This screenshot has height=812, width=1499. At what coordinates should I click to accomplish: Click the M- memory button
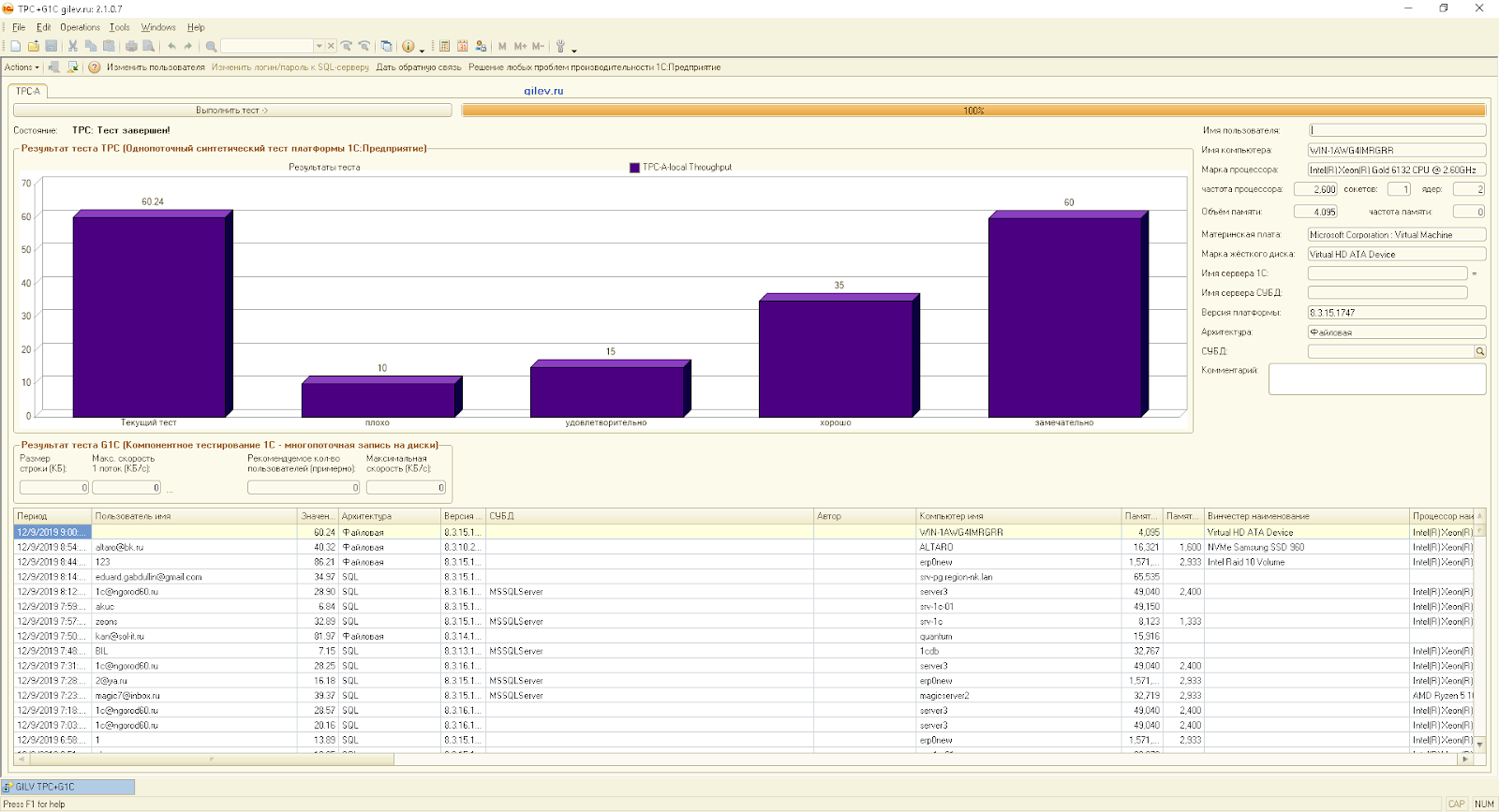click(538, 46)
